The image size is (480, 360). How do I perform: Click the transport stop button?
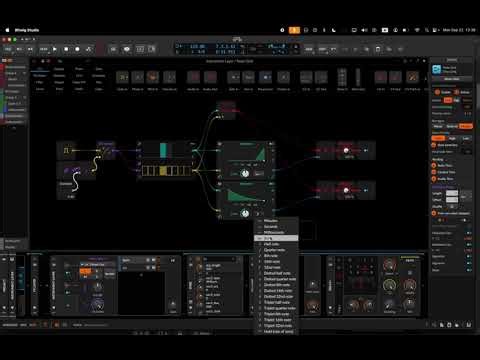pyautogui.click(x=66, y=49)
